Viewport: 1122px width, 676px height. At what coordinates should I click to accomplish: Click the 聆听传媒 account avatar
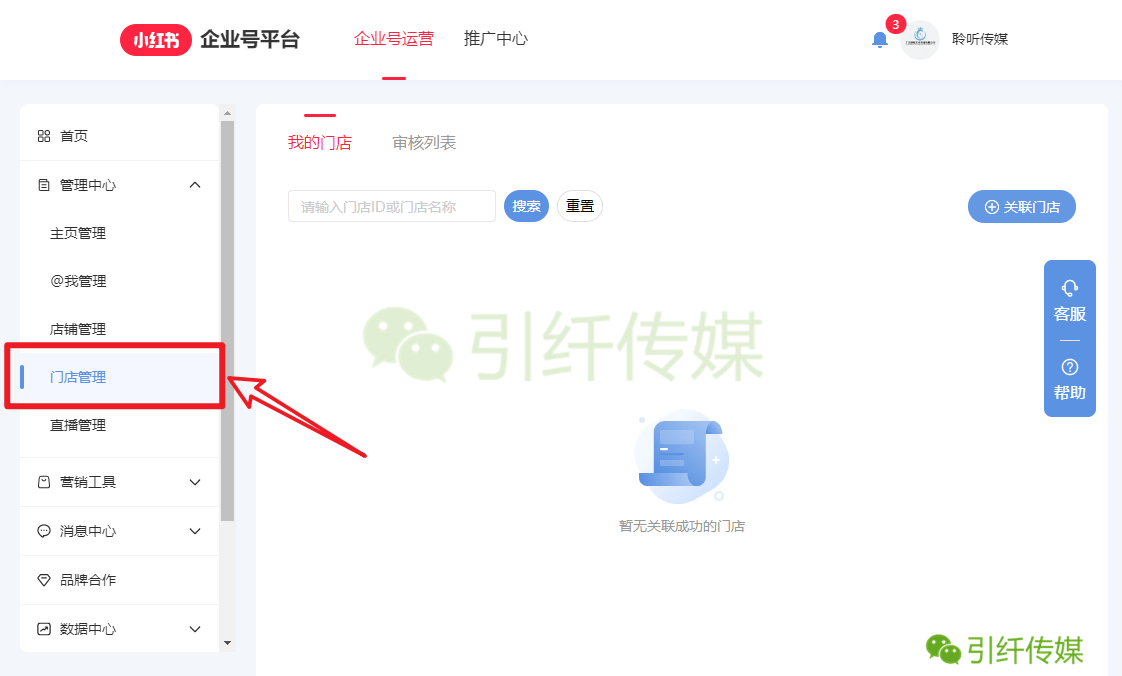(919, 39)
